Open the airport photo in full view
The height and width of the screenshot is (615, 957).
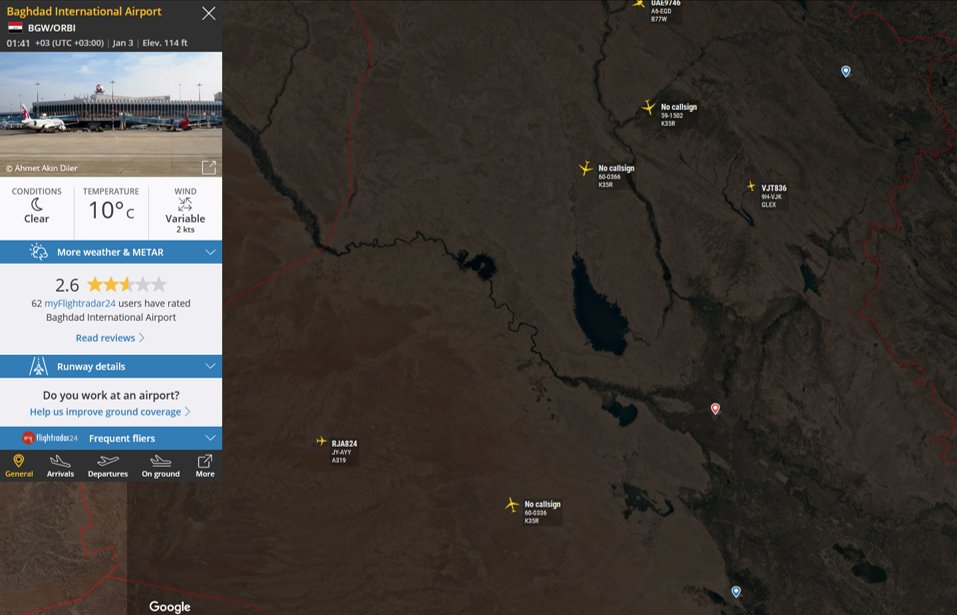(x=209, y=167)
